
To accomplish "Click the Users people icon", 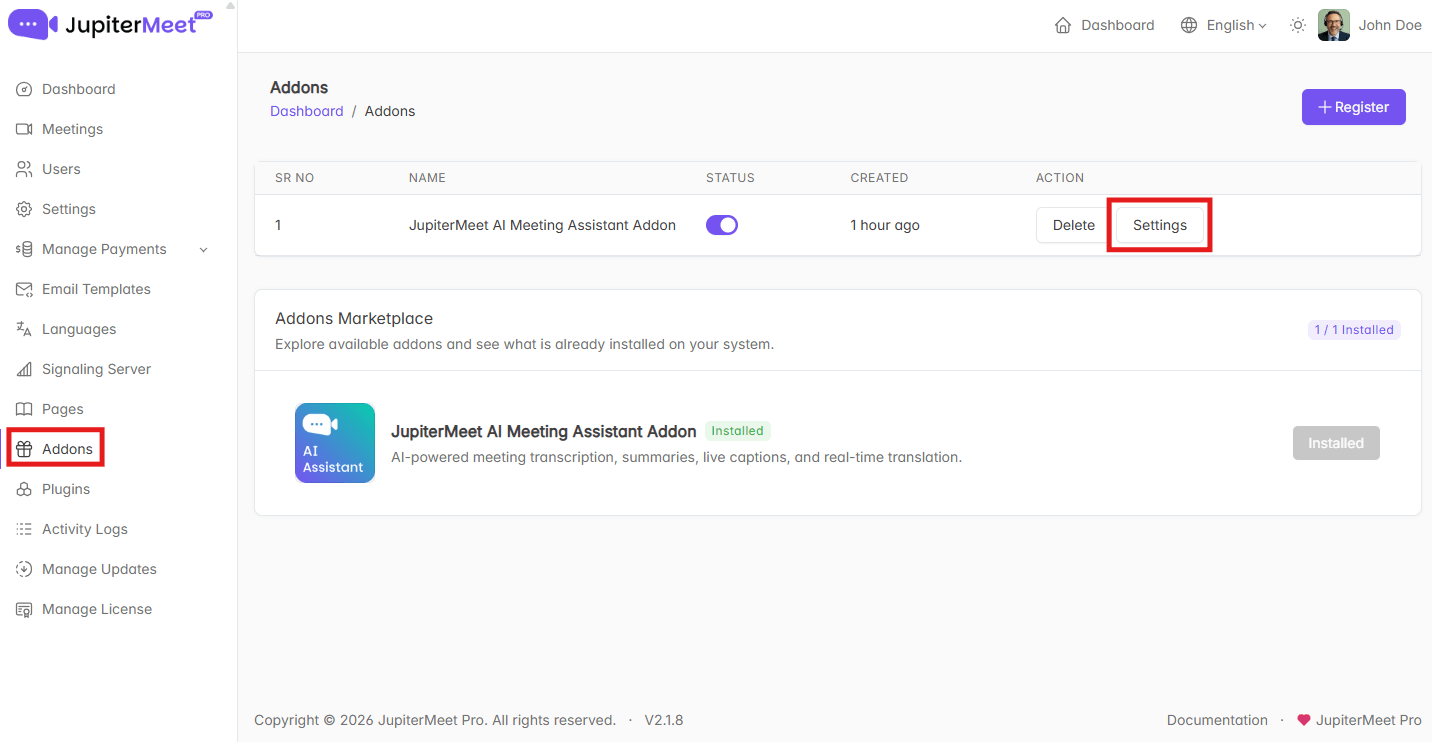I will click(x=24, y=169).
